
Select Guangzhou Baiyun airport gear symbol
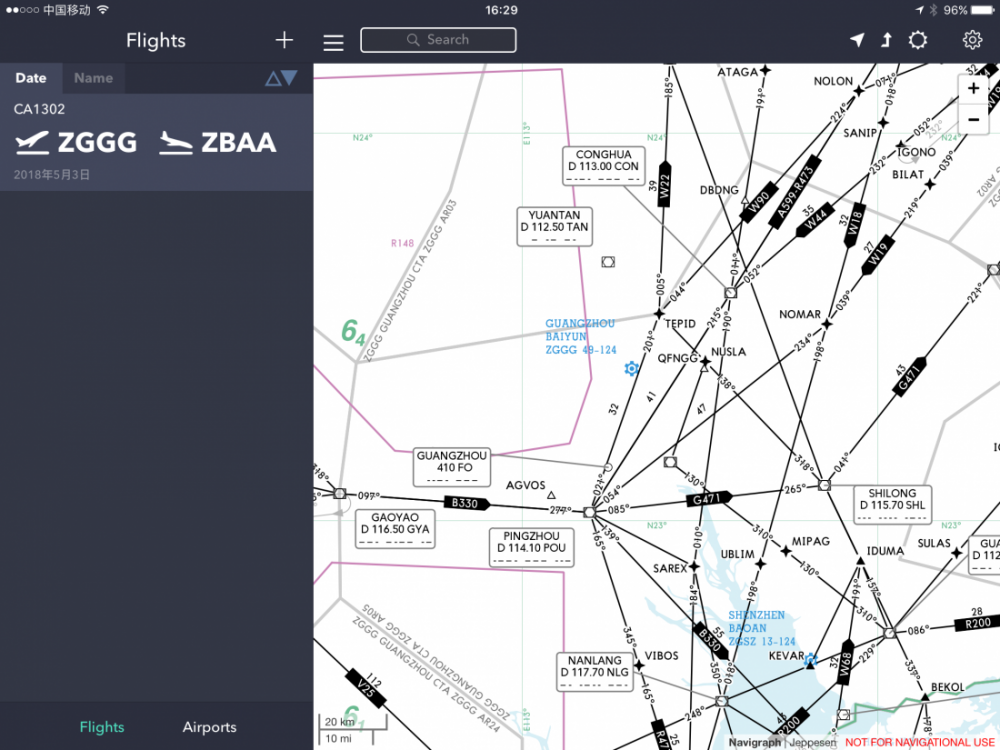[x=631, y=368]
